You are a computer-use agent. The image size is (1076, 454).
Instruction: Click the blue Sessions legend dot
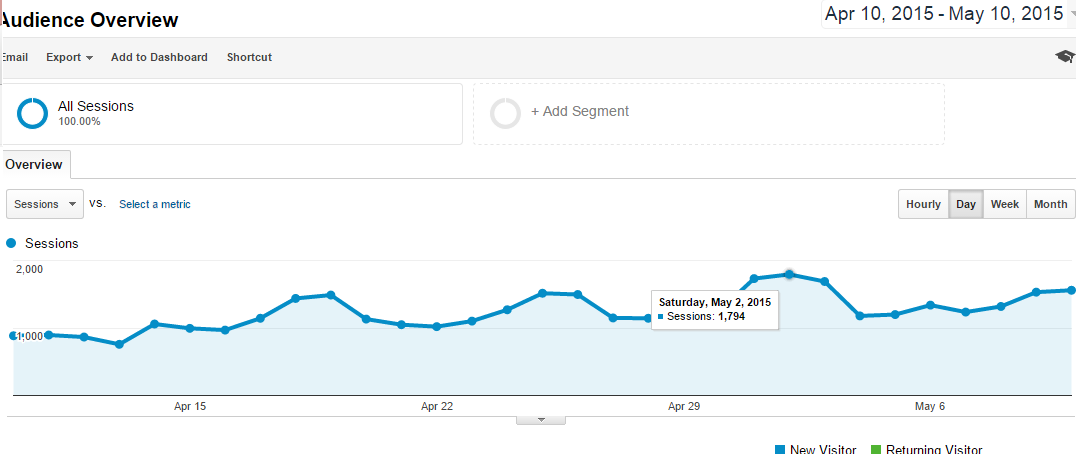click(x=11, y=243)
